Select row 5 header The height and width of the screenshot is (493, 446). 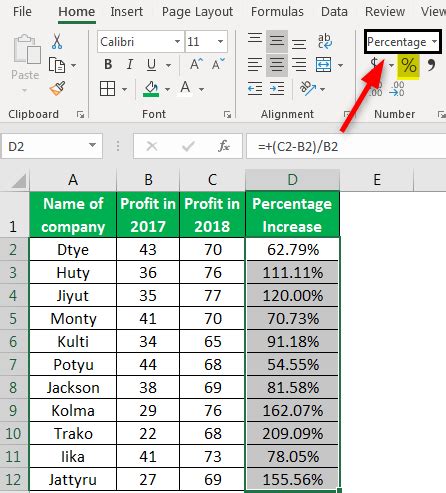(14, 319)
